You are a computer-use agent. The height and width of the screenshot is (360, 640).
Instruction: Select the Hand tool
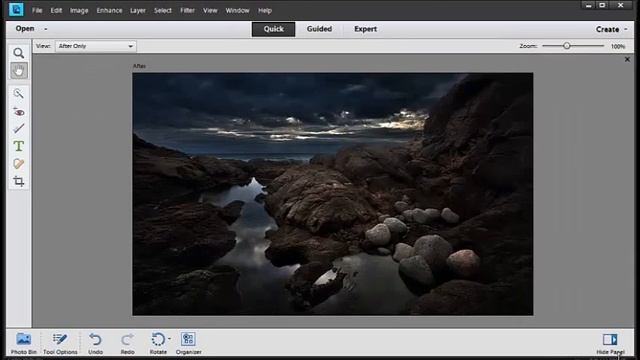click(x=18, y=71)
